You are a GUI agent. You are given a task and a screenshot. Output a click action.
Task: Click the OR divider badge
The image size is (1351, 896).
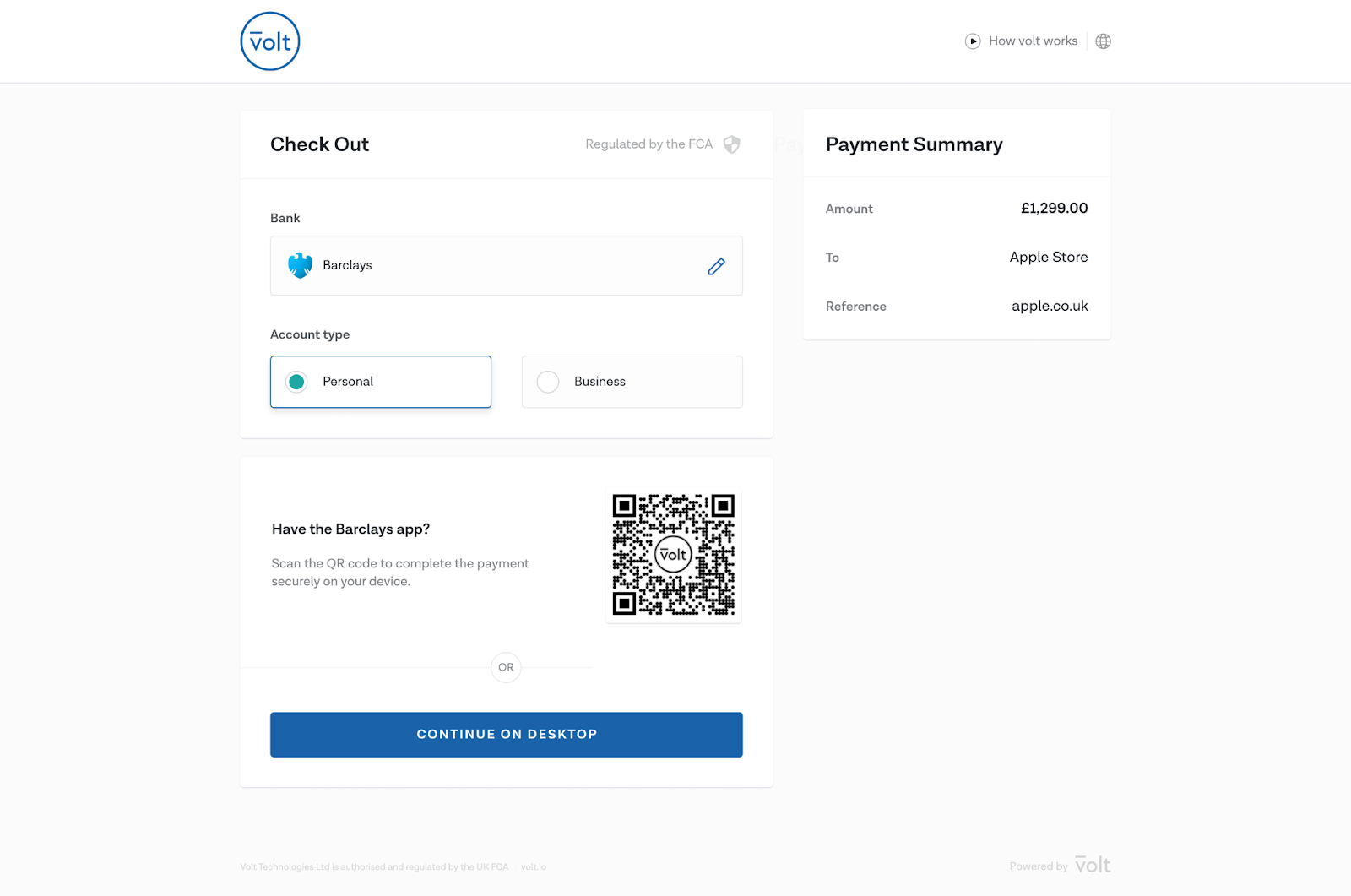pyautogui.click(x=506, y=667)
